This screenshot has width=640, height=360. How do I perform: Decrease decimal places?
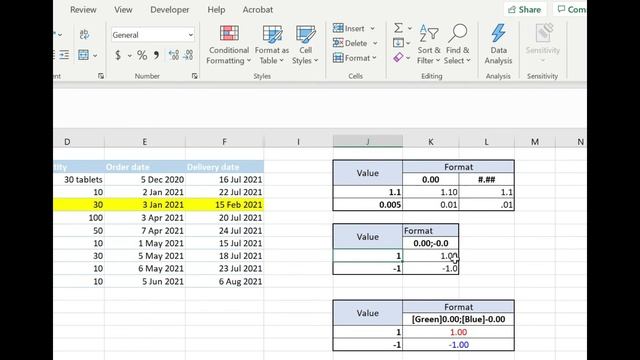pyautogui.click(x=188, y=55)
